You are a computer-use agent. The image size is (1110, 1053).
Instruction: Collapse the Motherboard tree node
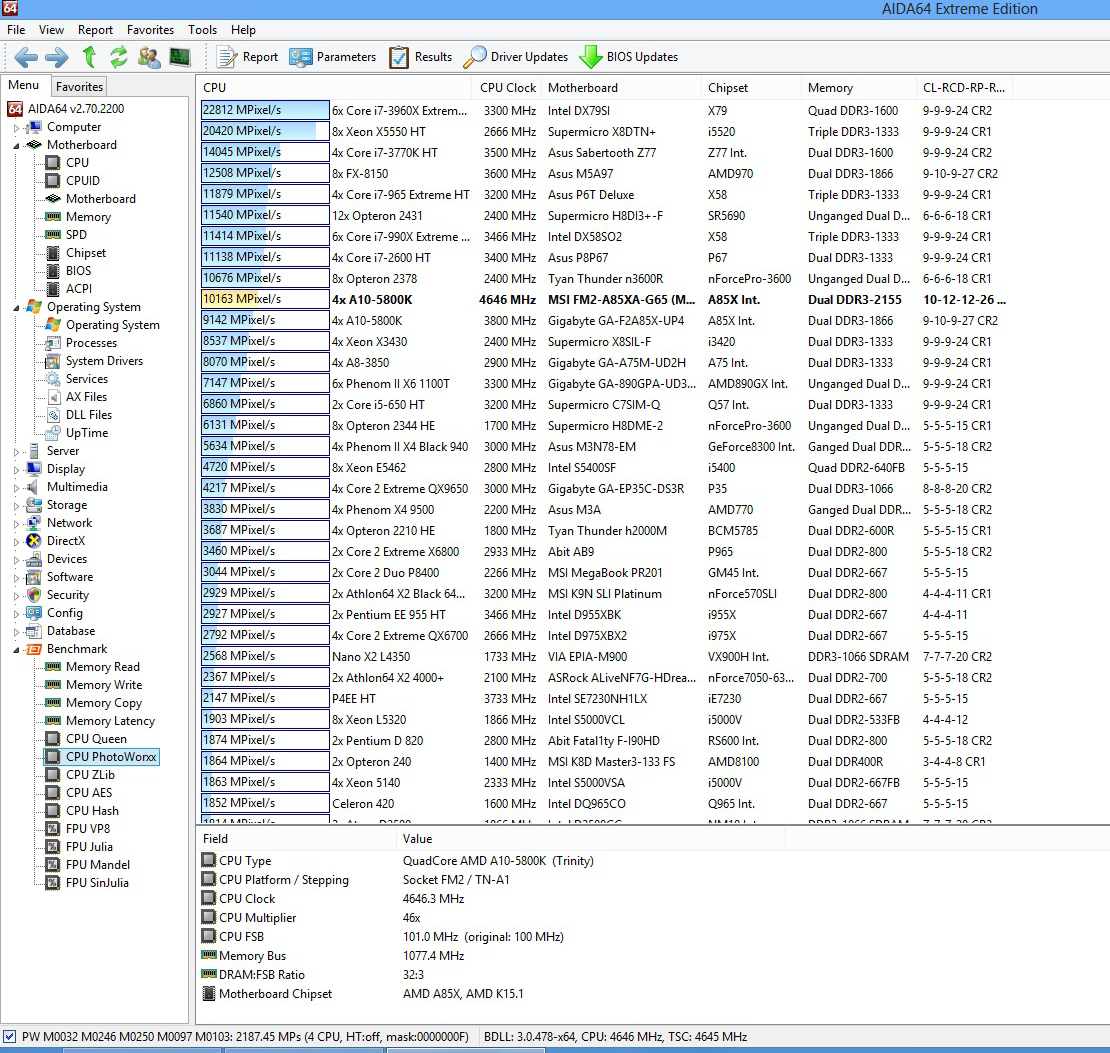(16, 145)
